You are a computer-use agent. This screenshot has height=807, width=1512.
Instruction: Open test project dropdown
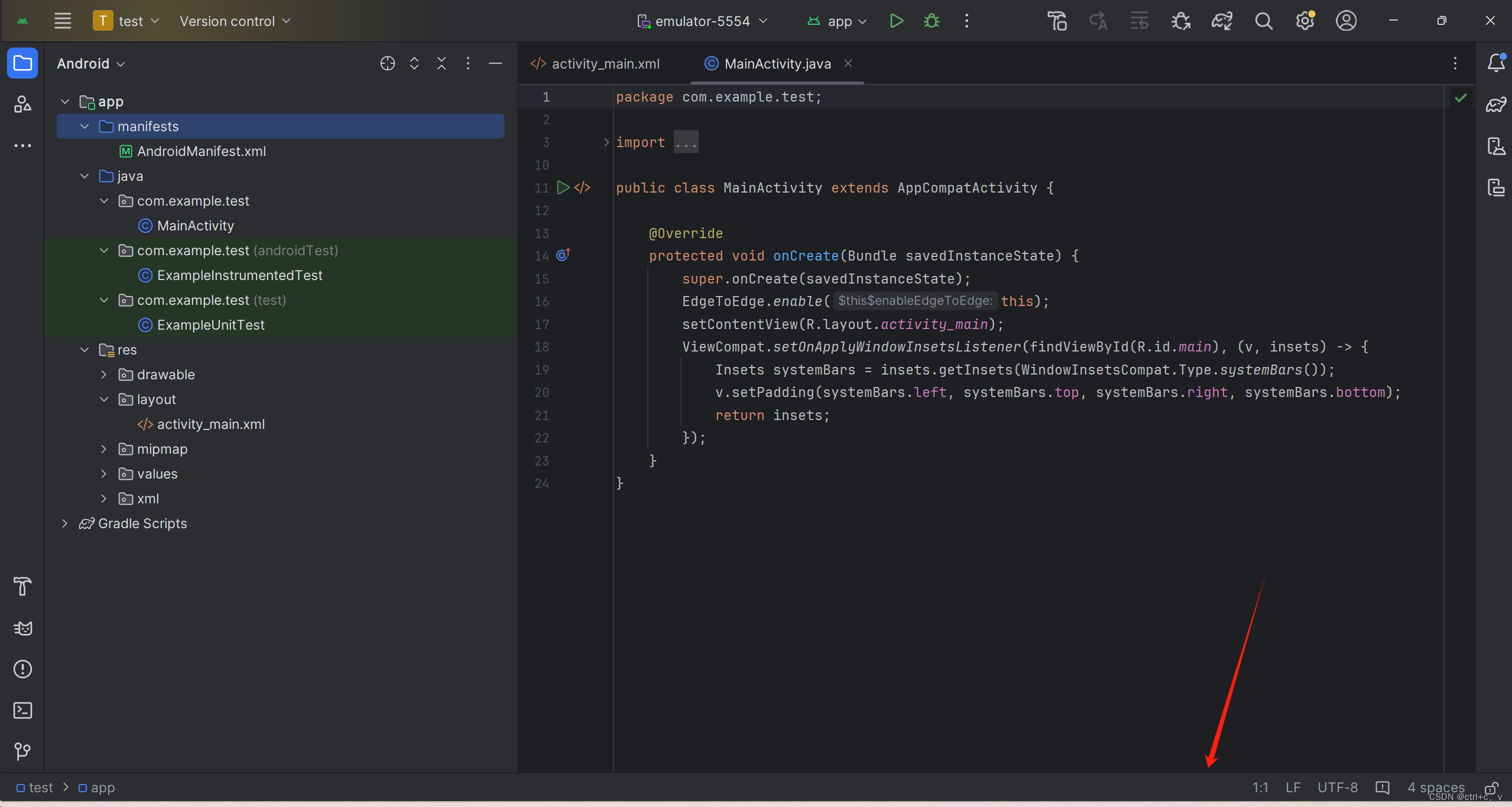[x=126, y=21]
